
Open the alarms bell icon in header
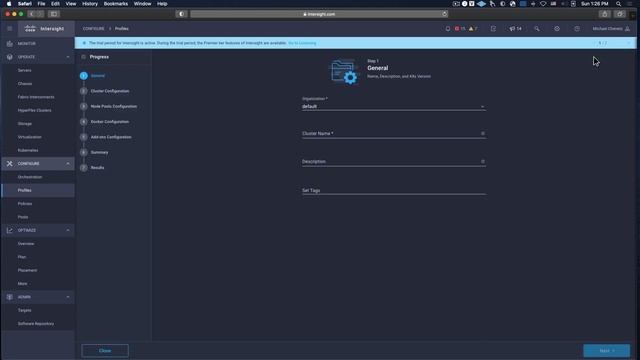[448, 29]
